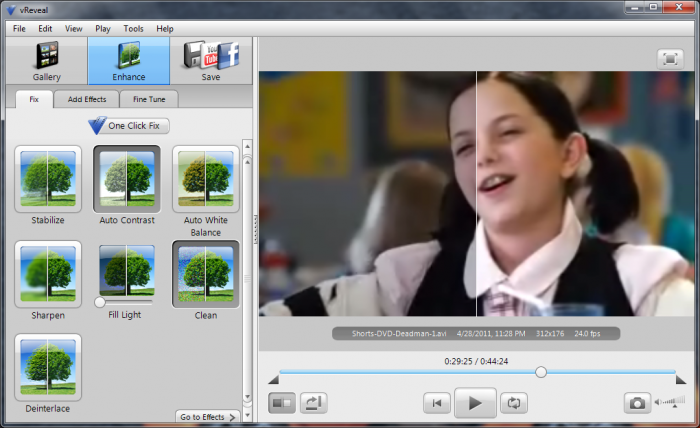Enter fullscreen video preview
The width and height of the screenshot is (700, 428).
pyautogui.click(x=669, y=59)
